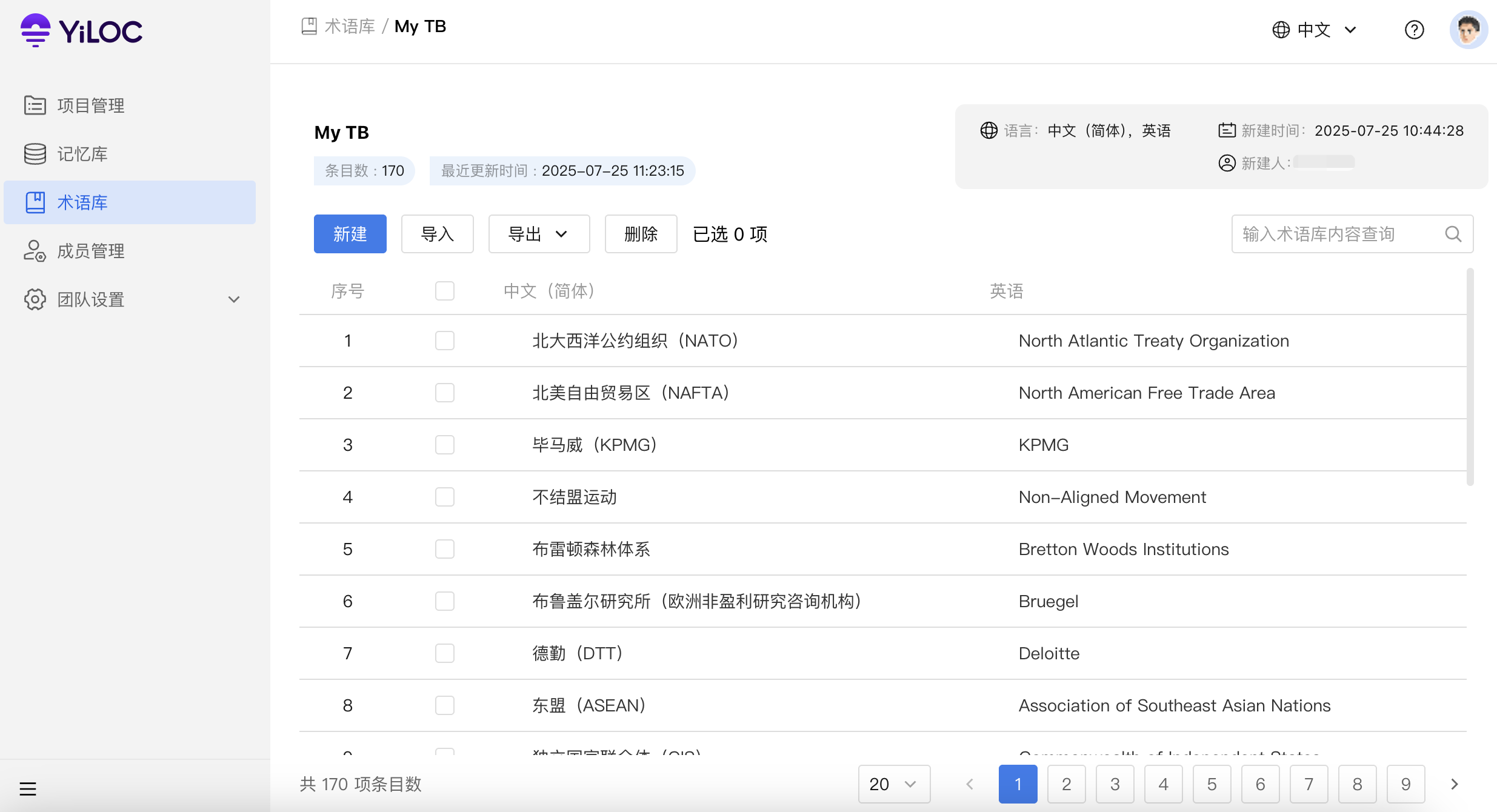1497x812 pixels.
Task: Select current page 1 button
Action: point(1018,784)
